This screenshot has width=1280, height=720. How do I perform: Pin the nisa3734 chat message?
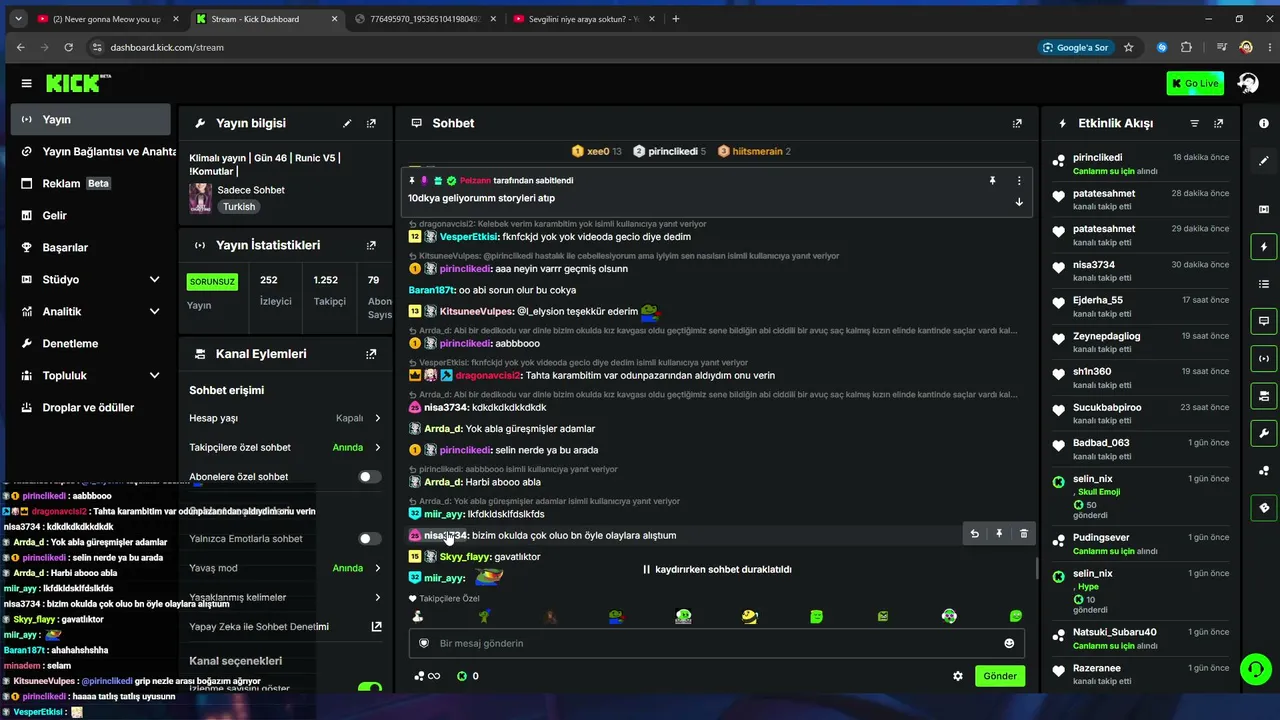tap(999, 534)
